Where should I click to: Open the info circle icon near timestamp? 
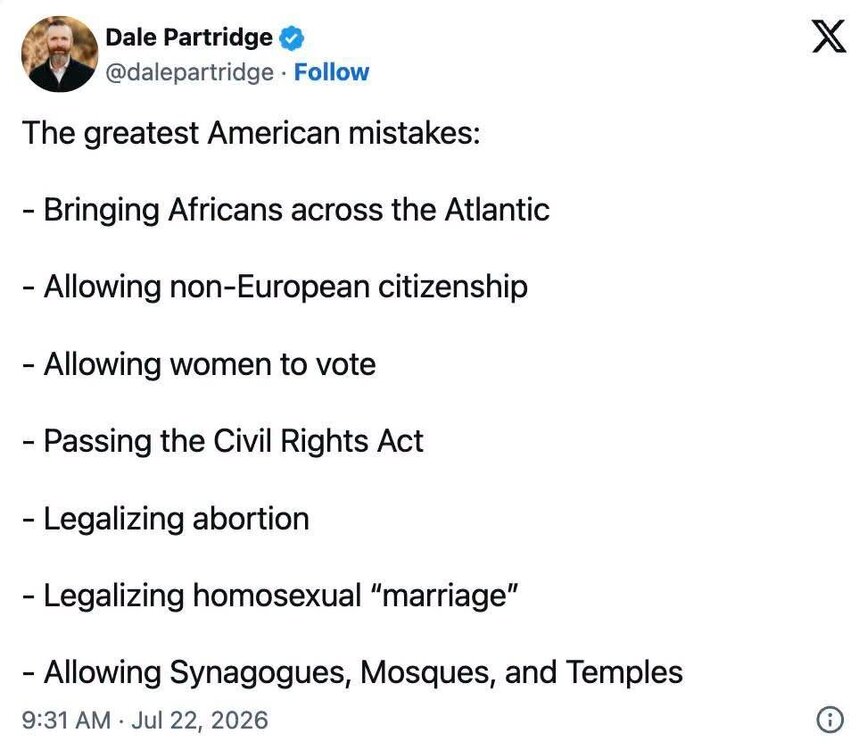(830, 720)
